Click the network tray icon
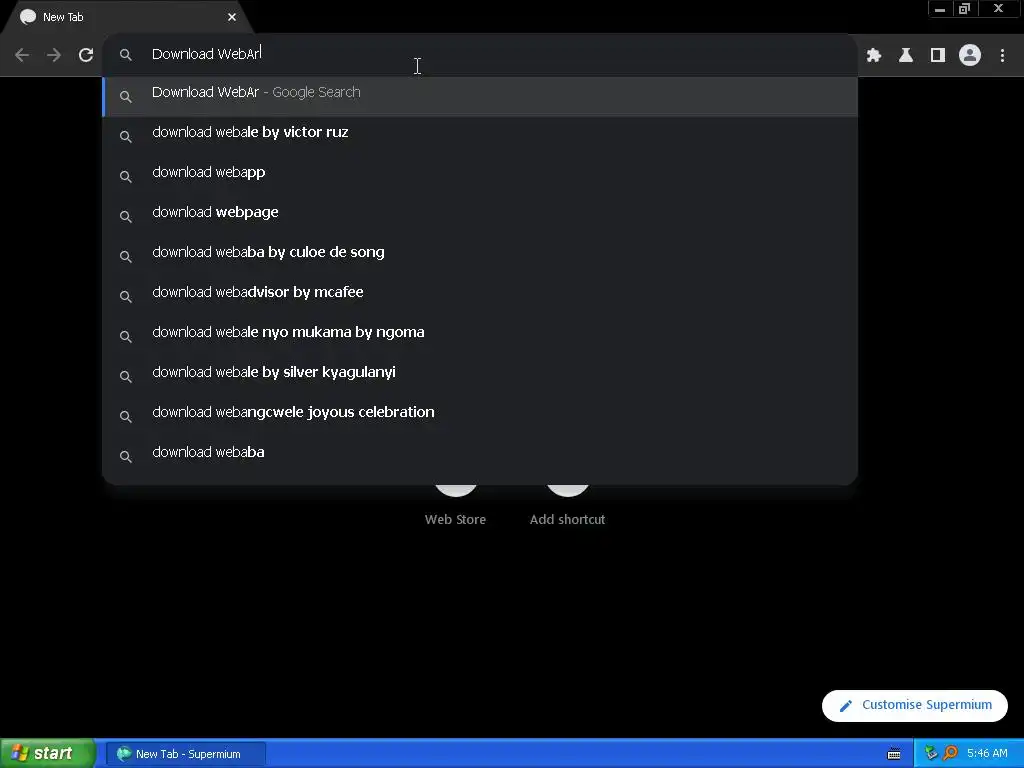 pyautogui.click(x=931, y=754)
